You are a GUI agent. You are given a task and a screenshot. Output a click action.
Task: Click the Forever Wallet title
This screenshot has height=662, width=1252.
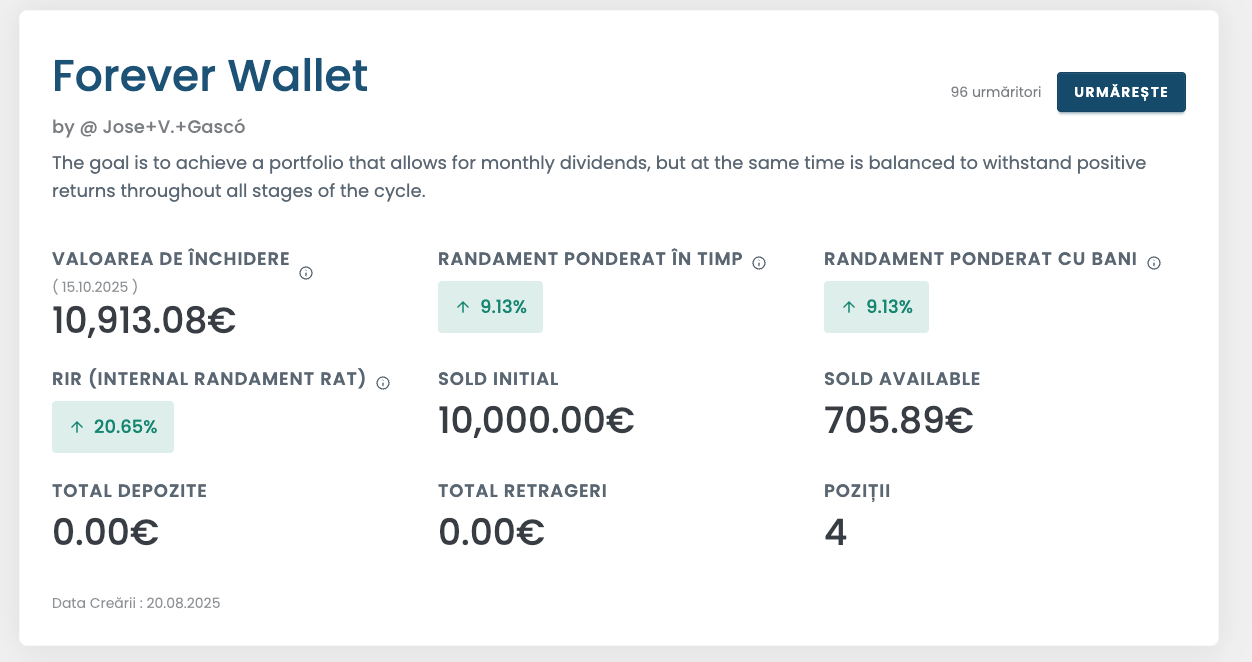pyautogui.click(x=210, y=76)
